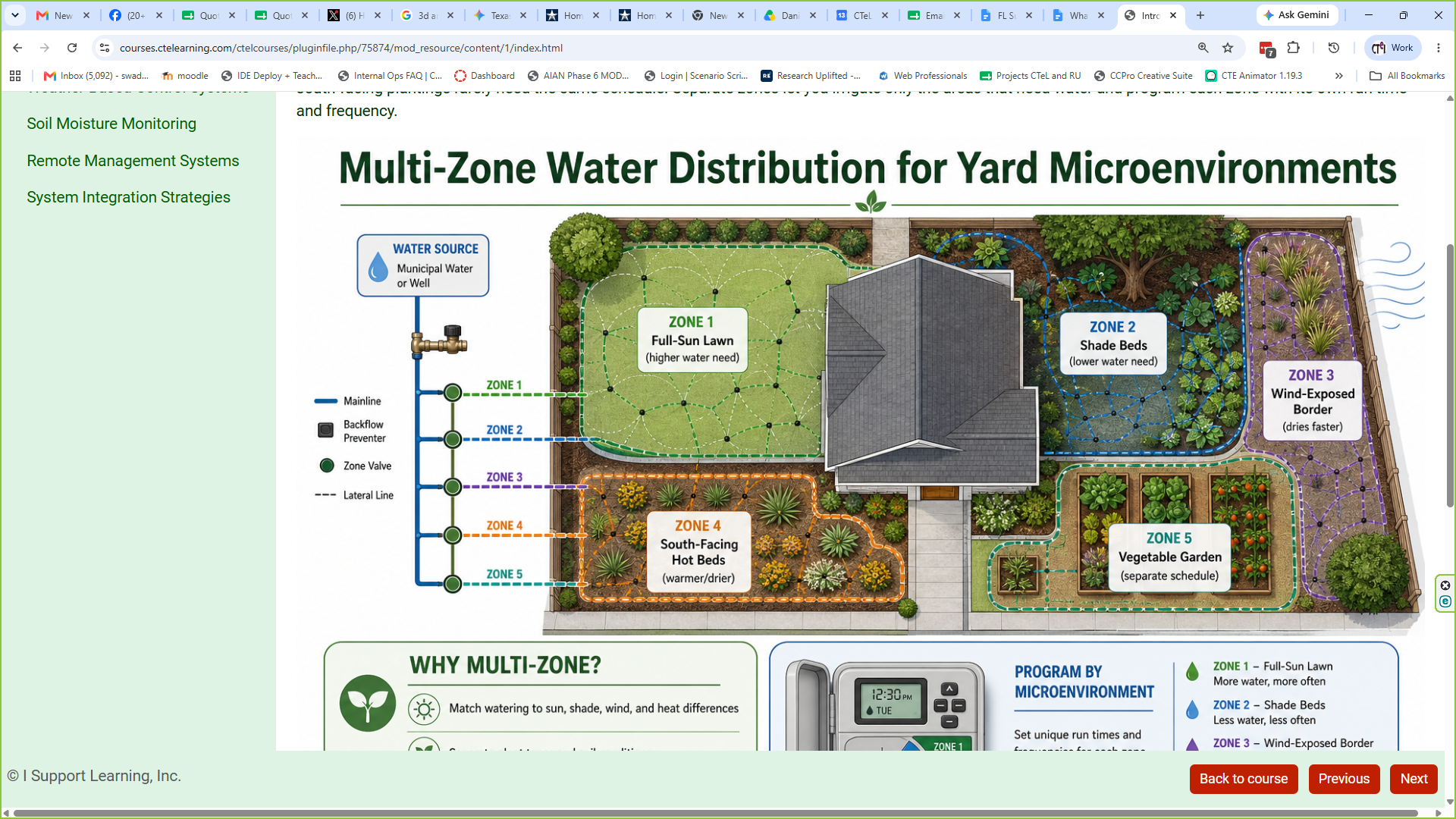
Task: Click the Multi-Zone Water Distribution infographic
Action: (x=861, y=444)
